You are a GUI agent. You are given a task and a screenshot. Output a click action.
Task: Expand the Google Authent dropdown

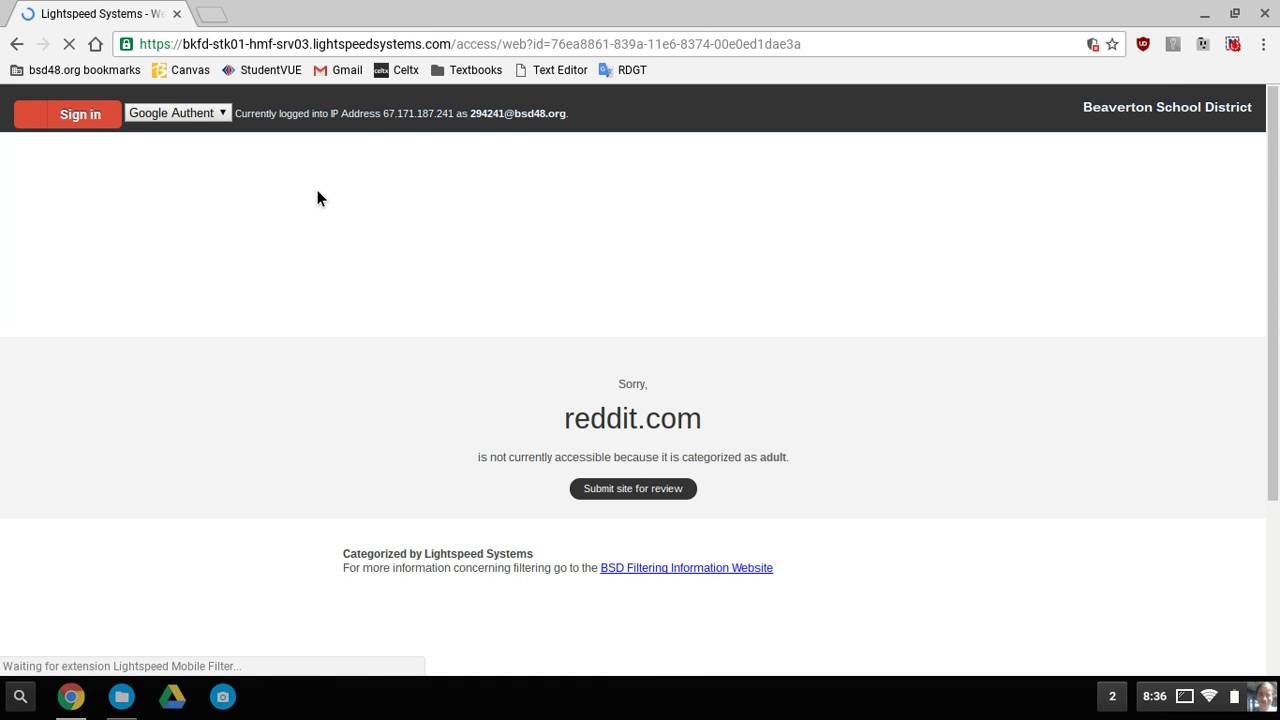[x=178, y=113]
